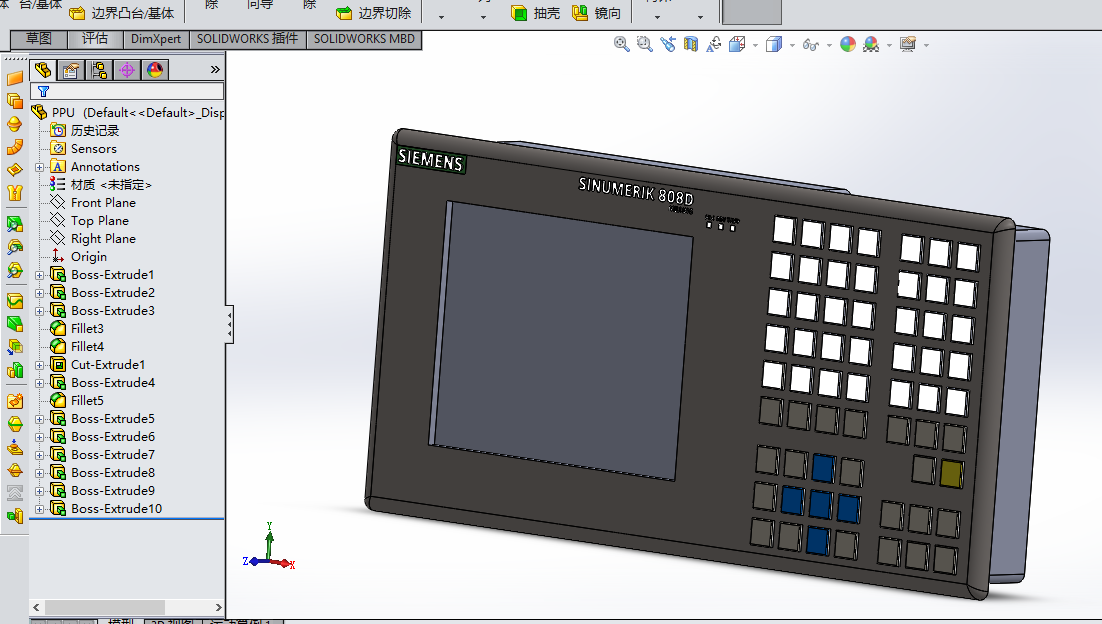Click the Swept Surface icon in the left toolbar

pos(15,147)
